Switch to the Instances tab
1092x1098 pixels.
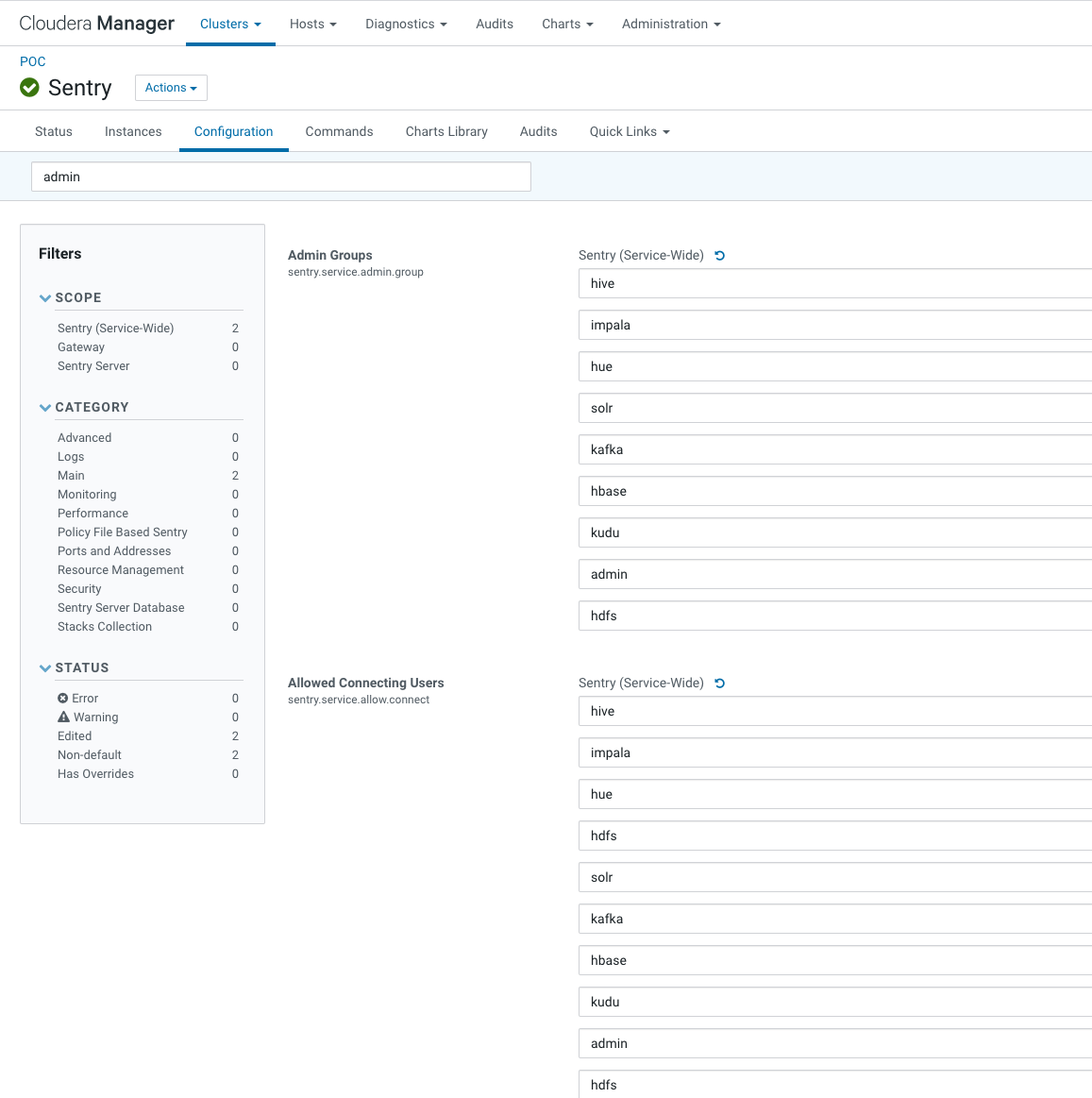(133, 131)
